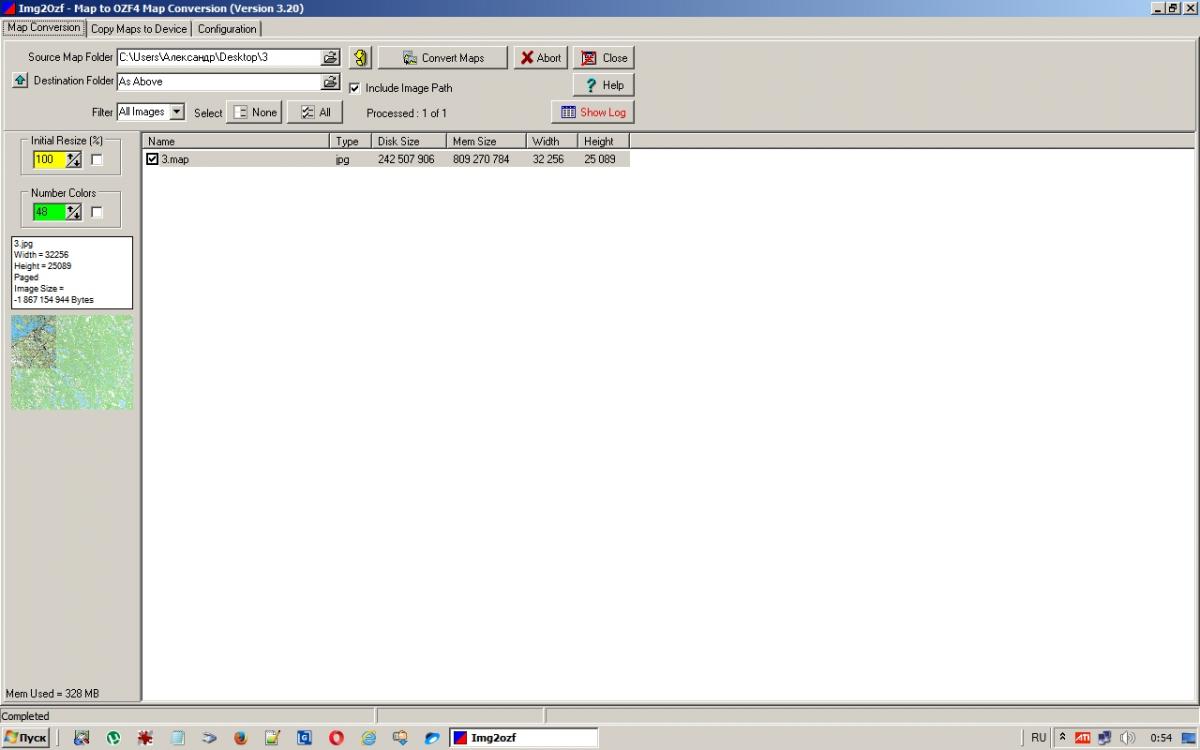Click the yellow refresh icon beside source folder

pyautogui.click(x=360, y=58)
